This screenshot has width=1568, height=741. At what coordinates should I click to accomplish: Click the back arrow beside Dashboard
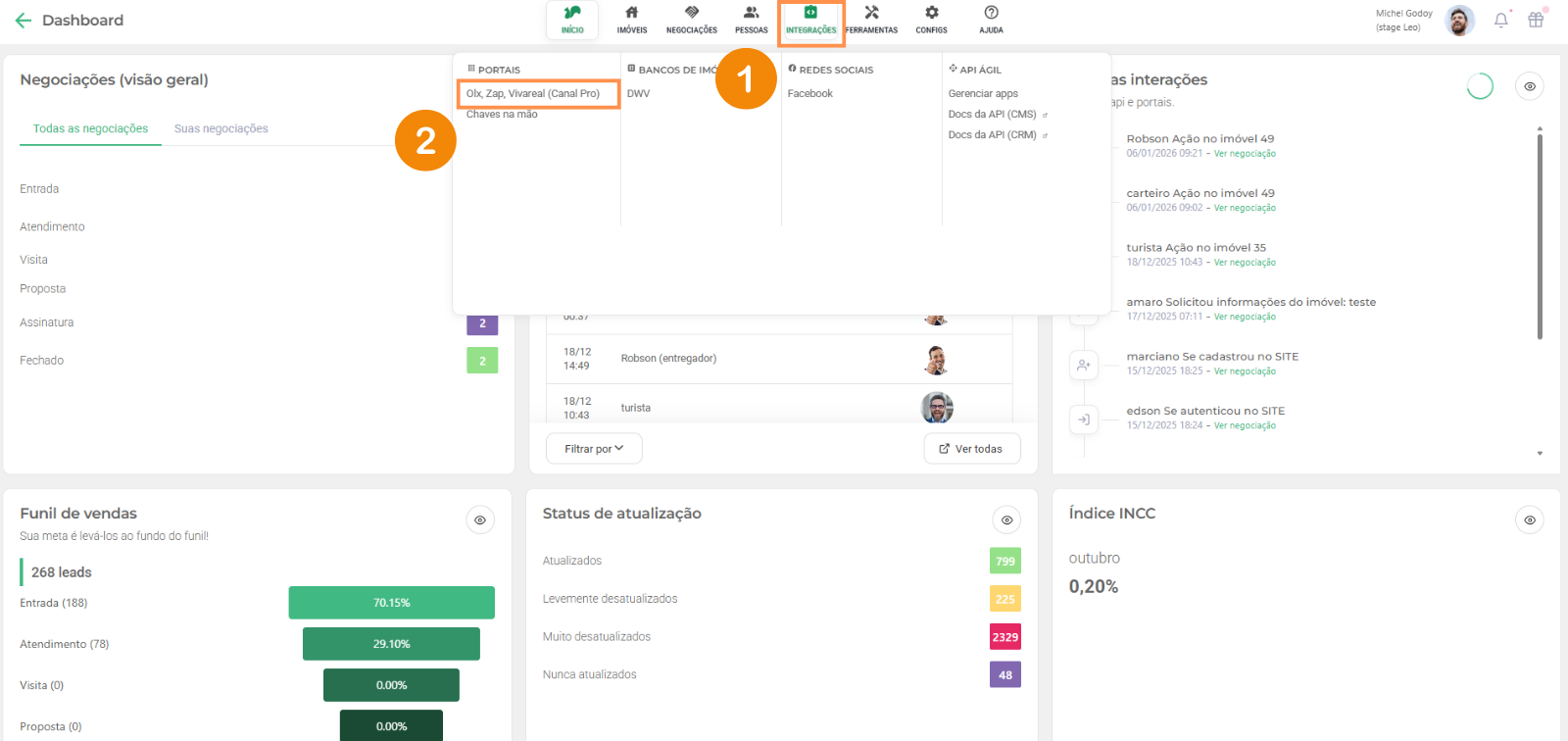point(24,21)
